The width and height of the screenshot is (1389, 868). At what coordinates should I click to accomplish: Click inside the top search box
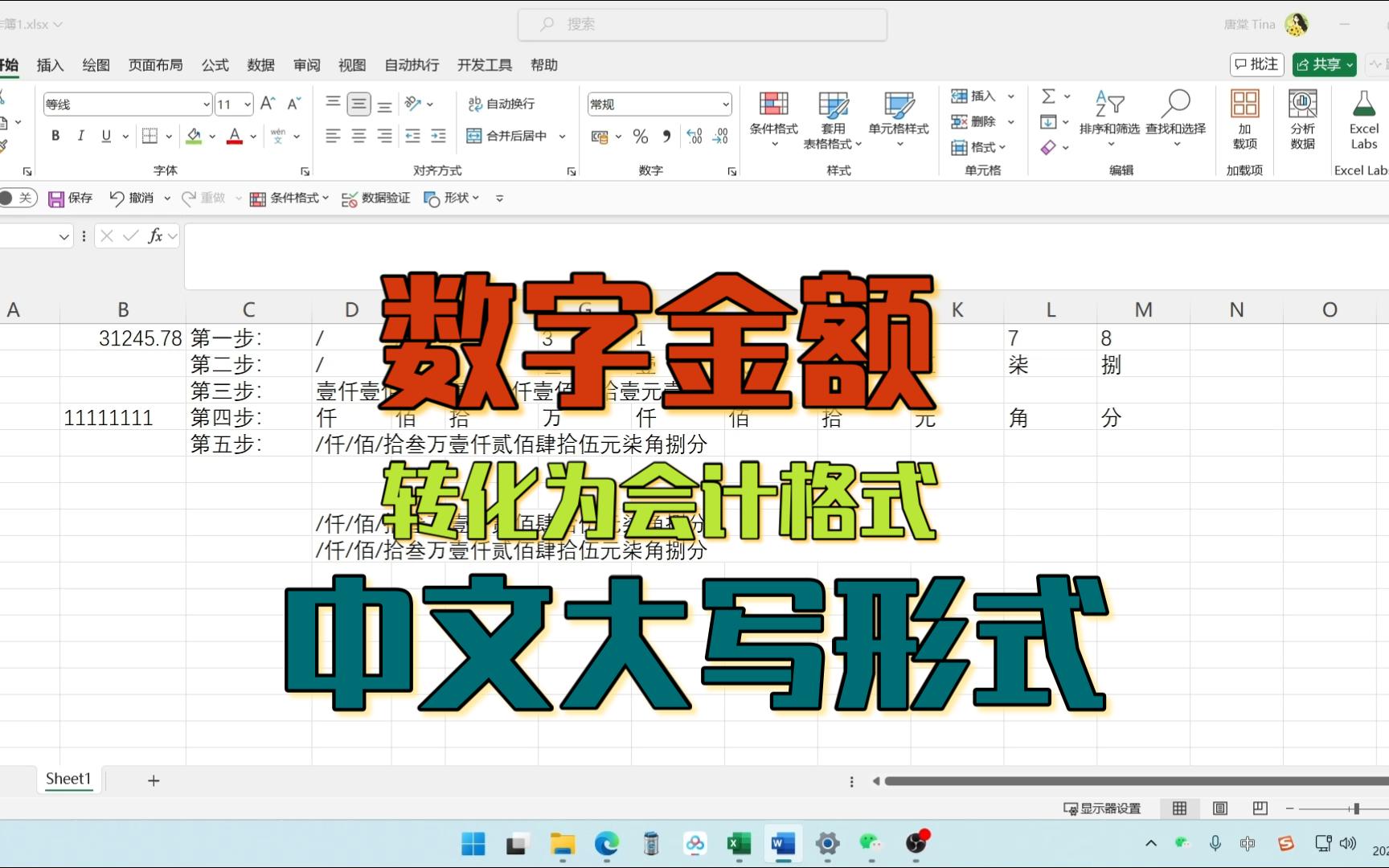coord(702,24)
